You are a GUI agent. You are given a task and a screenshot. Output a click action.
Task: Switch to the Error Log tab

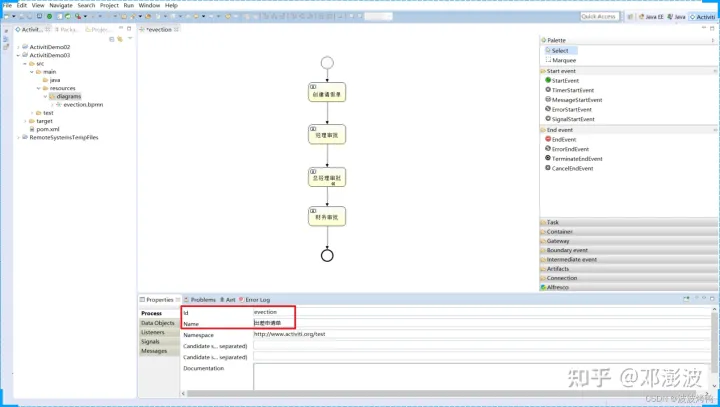coord(254,300)
